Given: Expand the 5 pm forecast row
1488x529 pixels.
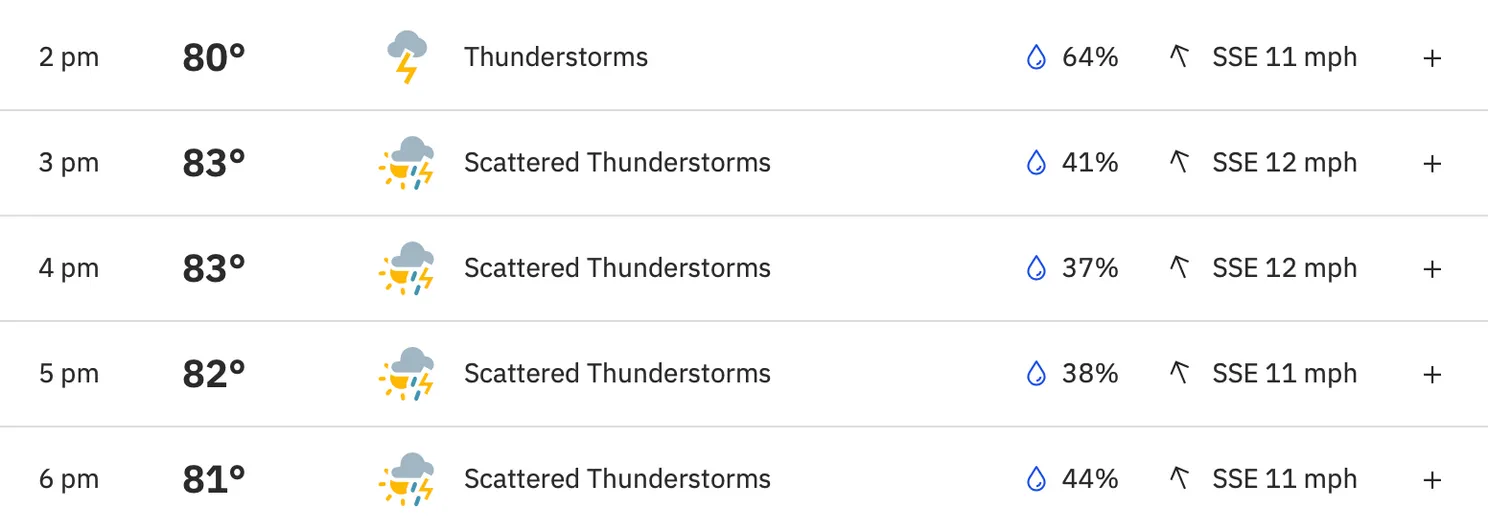Looking at the screenshot, I should pos(1432,375).
